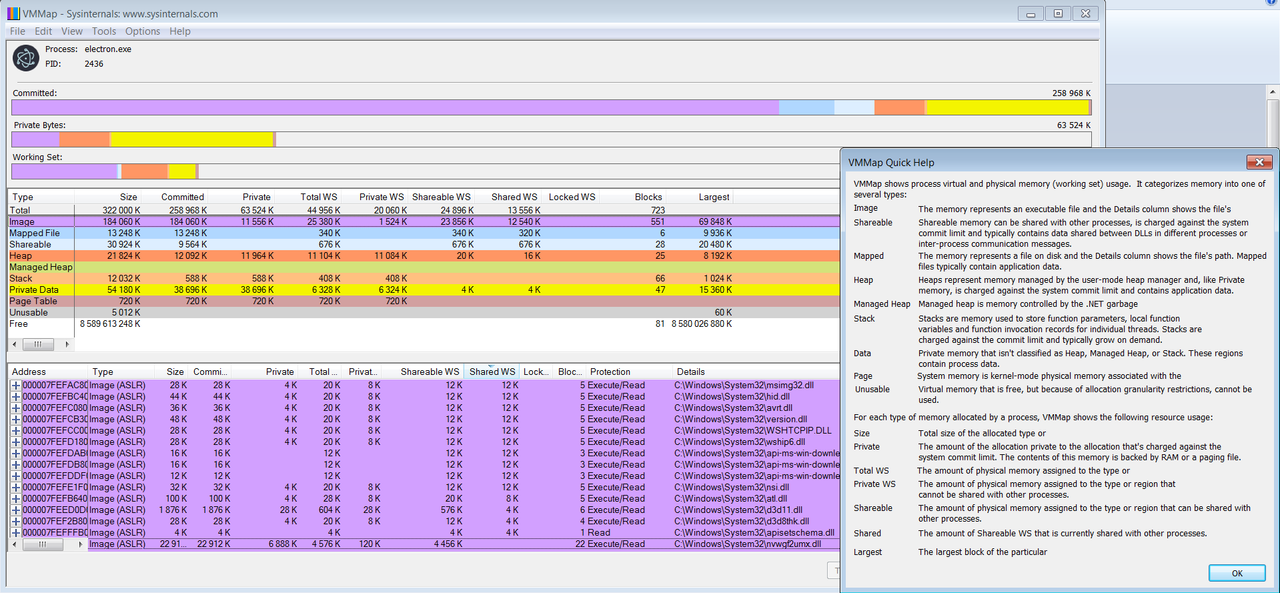Click the yellow segment in Private Bytes bar
The width and height of the screenshot is (1280, 593).
pos(191,139)
